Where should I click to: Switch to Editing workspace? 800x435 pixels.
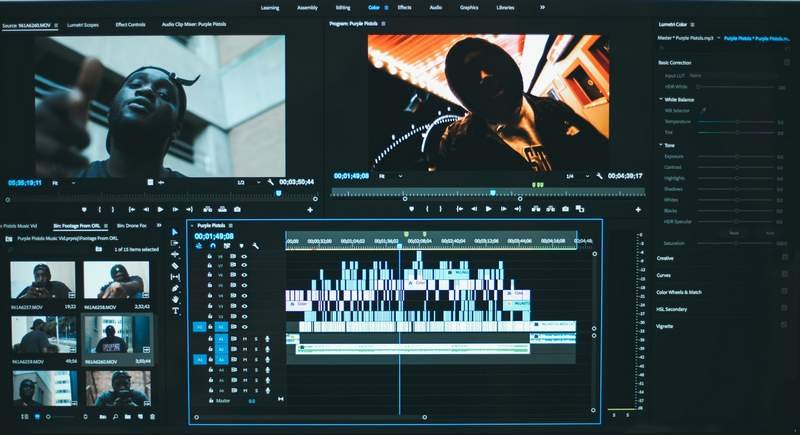pyautogui.click(x=343, y=8)
